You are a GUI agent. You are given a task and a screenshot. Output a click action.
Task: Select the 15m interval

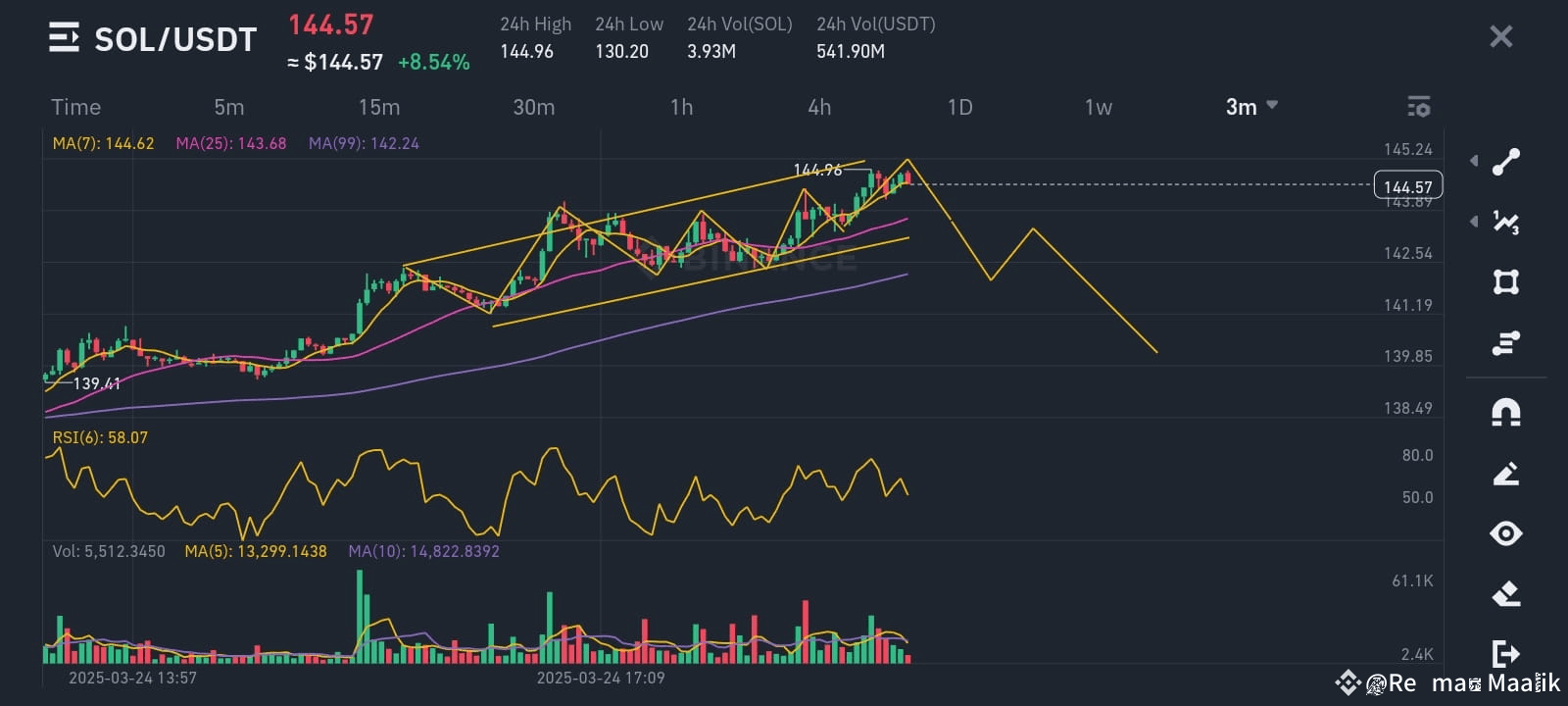[x=379, y=107]
